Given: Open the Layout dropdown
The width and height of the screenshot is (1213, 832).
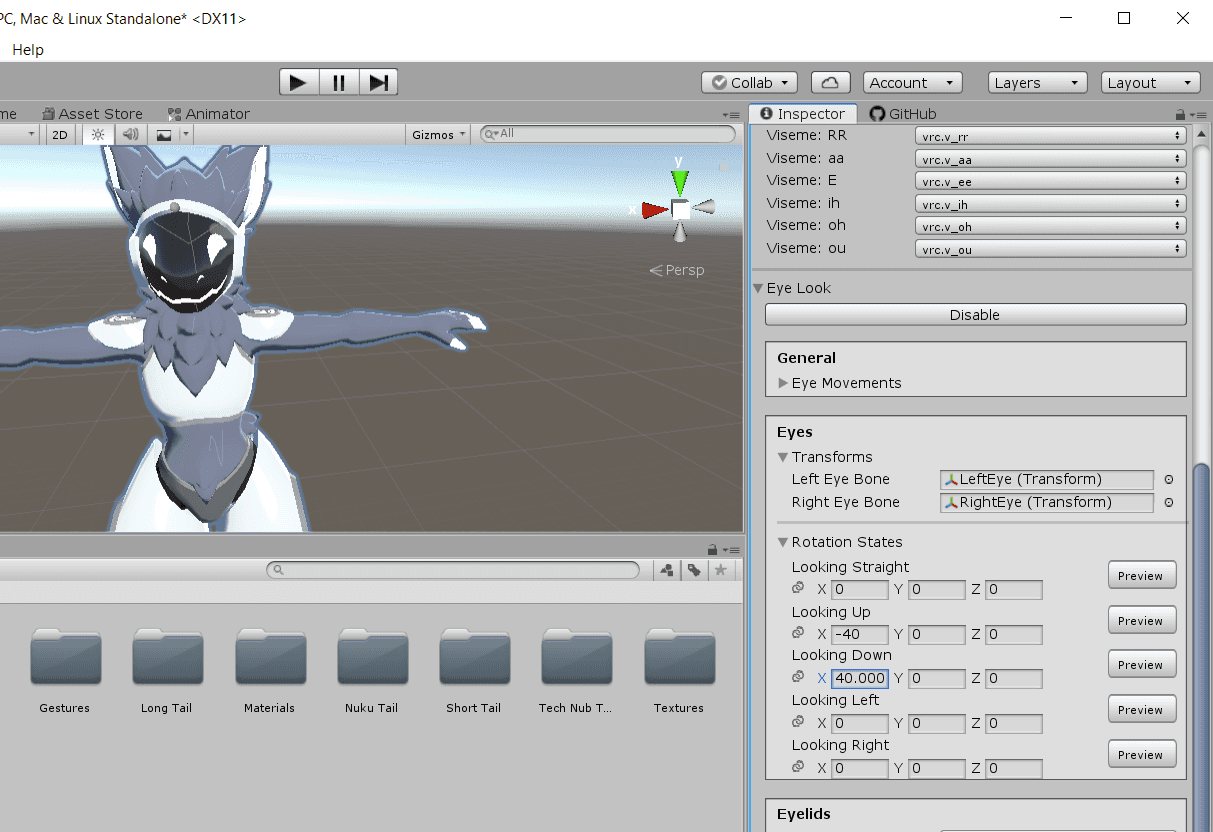Looking at the screenshot, I should coord(1150,83).
